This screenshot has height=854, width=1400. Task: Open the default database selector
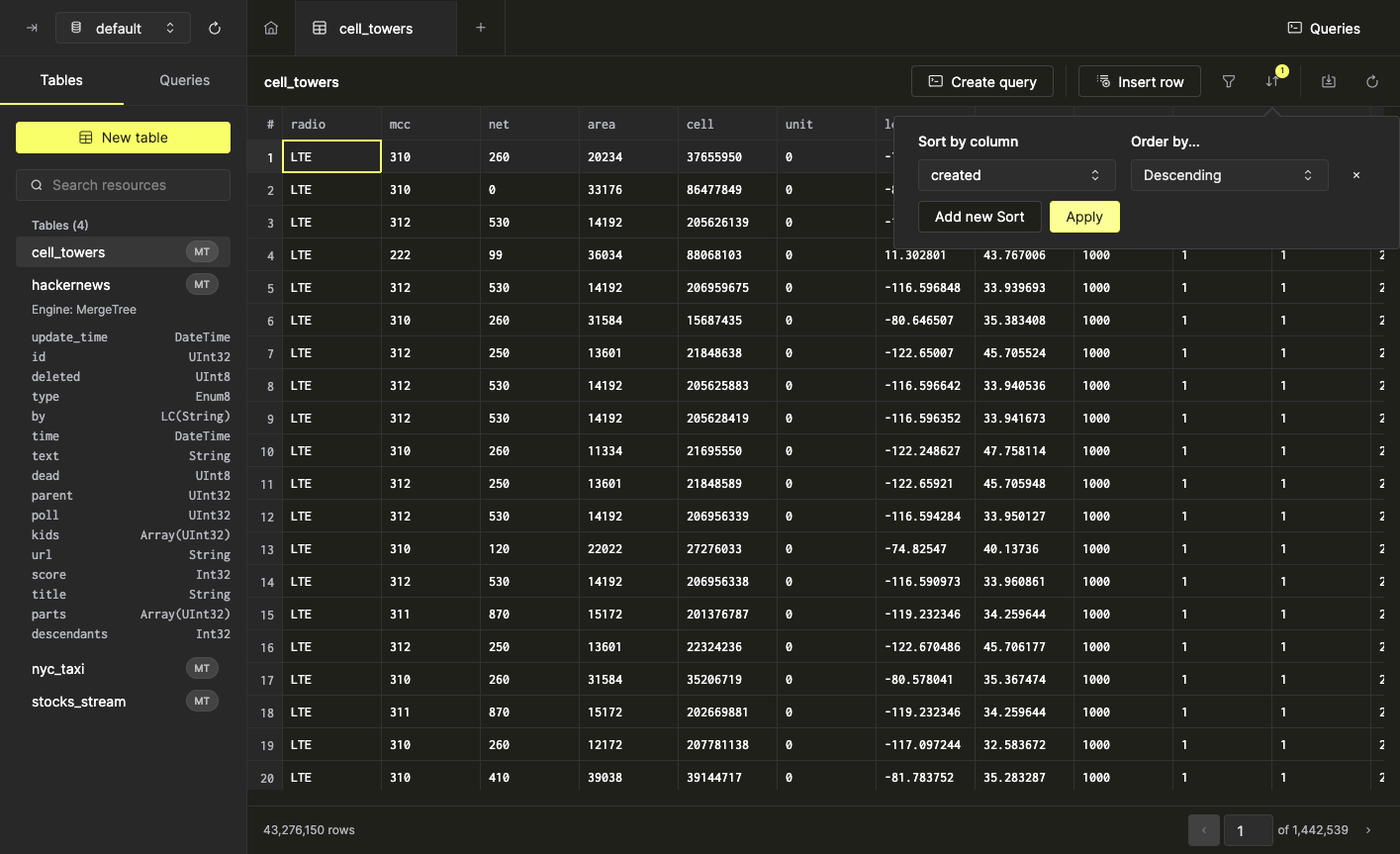click(123, 29)
